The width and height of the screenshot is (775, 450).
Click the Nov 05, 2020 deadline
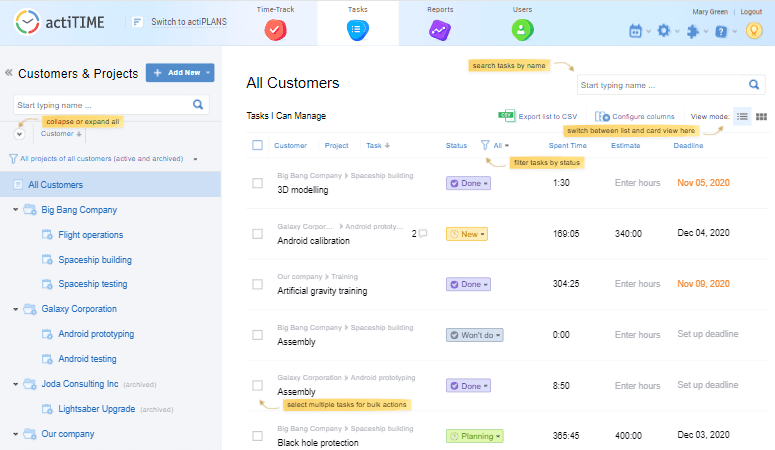pyautogui.click(x=703, y=183)
